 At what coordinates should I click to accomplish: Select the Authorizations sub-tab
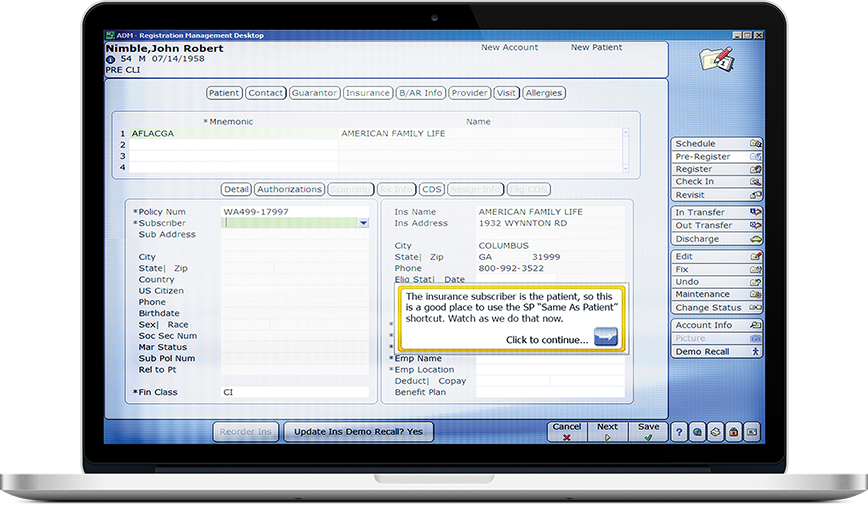(289, 189)
